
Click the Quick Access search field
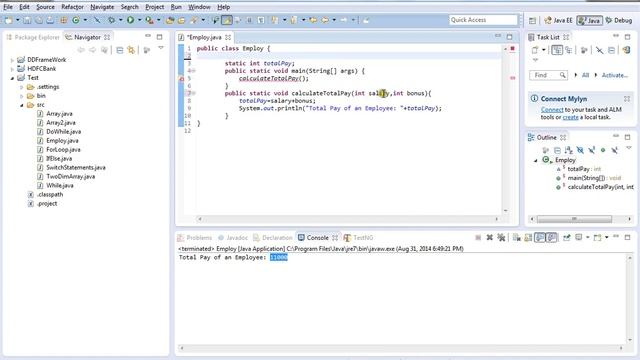tap(483, 20)
